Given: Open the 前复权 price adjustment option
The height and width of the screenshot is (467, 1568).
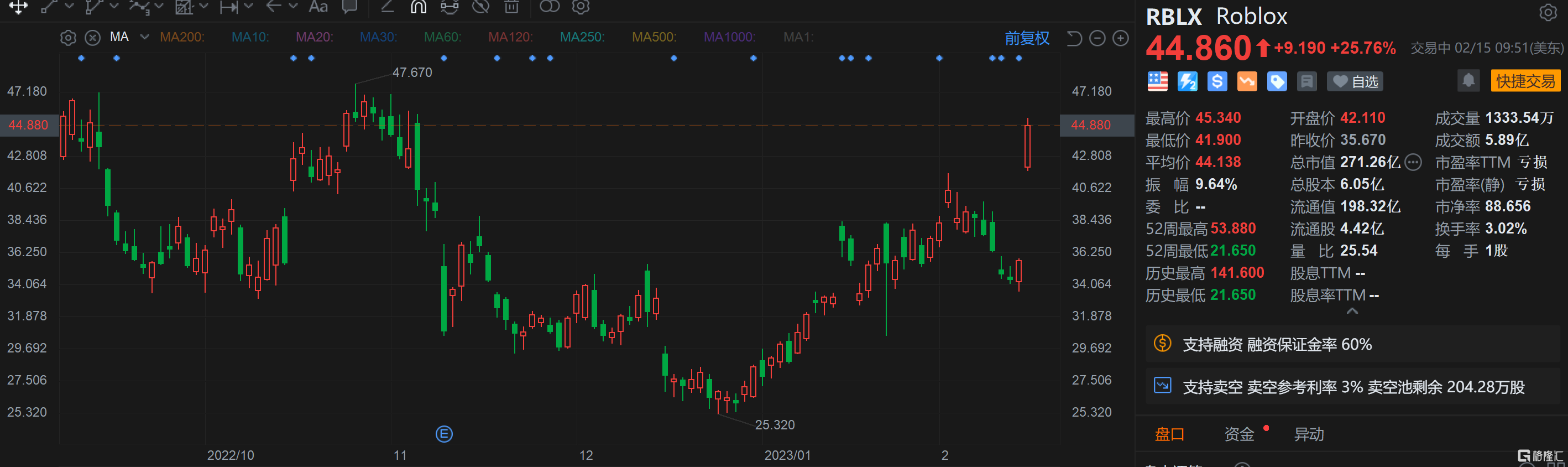Looking at the screenshot, I should click(x=1027, y=38).
